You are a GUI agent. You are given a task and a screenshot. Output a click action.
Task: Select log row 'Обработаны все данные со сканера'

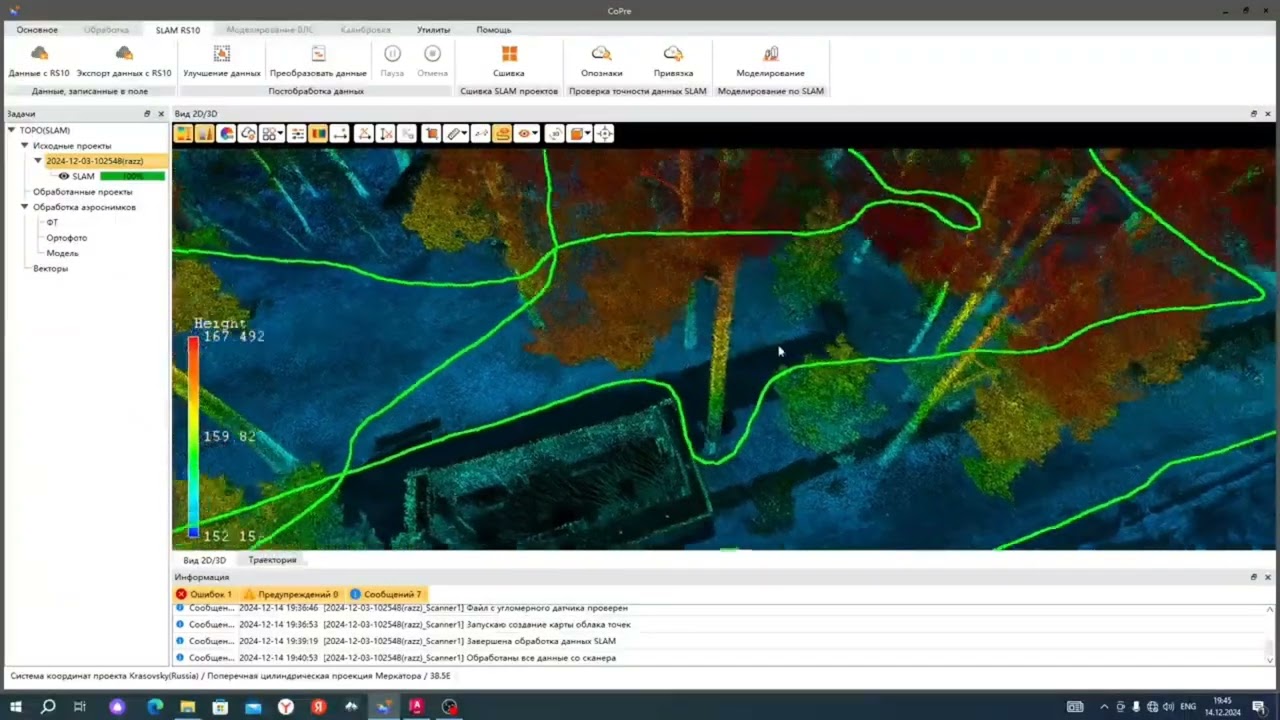pos(718,658)
